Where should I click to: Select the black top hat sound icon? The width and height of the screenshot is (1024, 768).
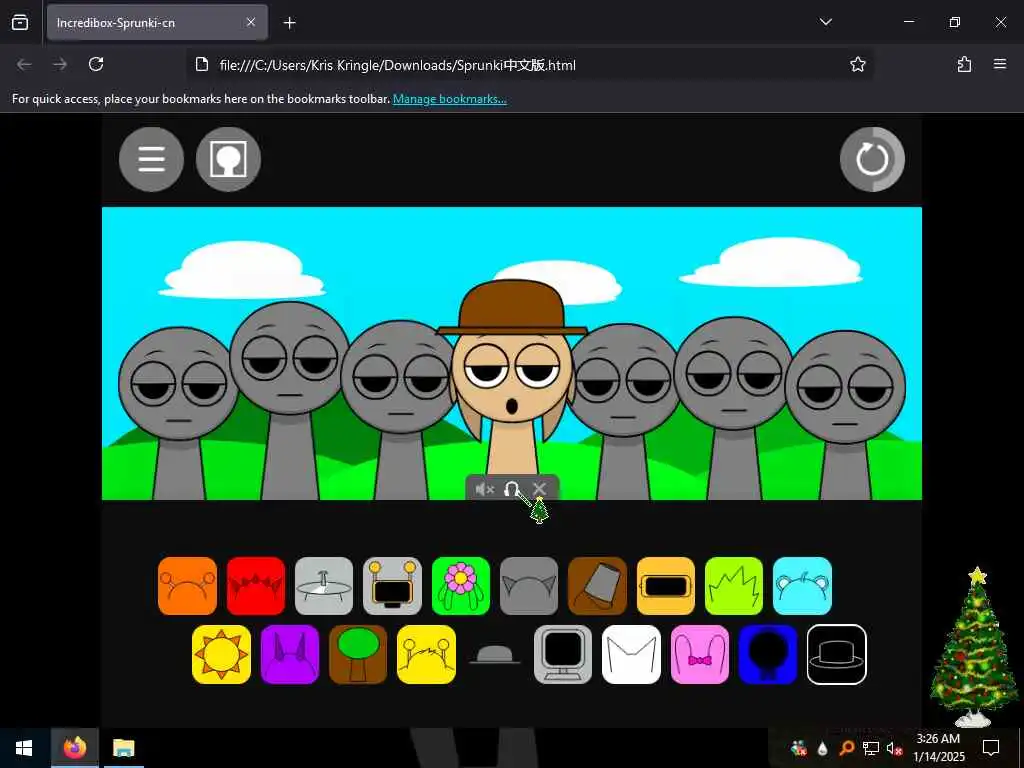(x=837, y=654)
